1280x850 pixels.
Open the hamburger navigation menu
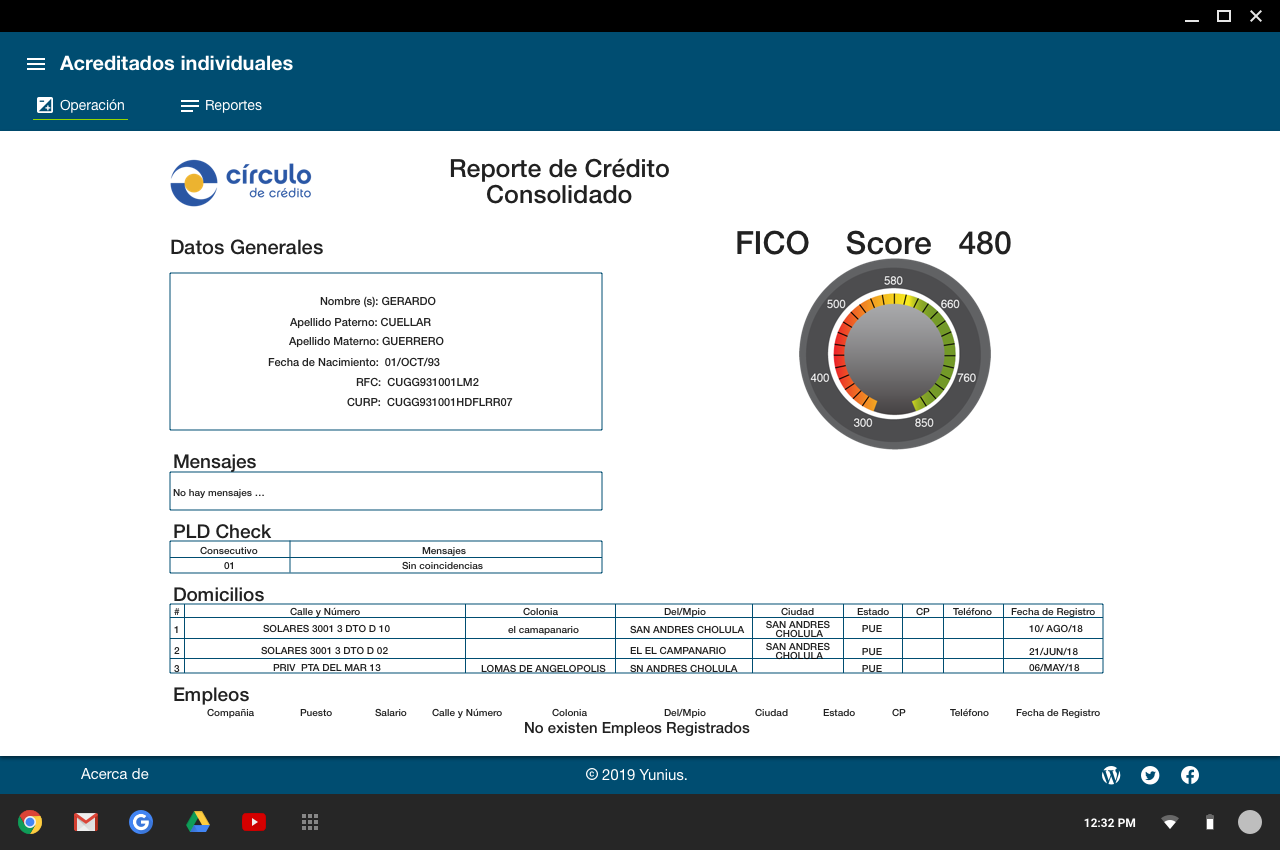point(36,64)
